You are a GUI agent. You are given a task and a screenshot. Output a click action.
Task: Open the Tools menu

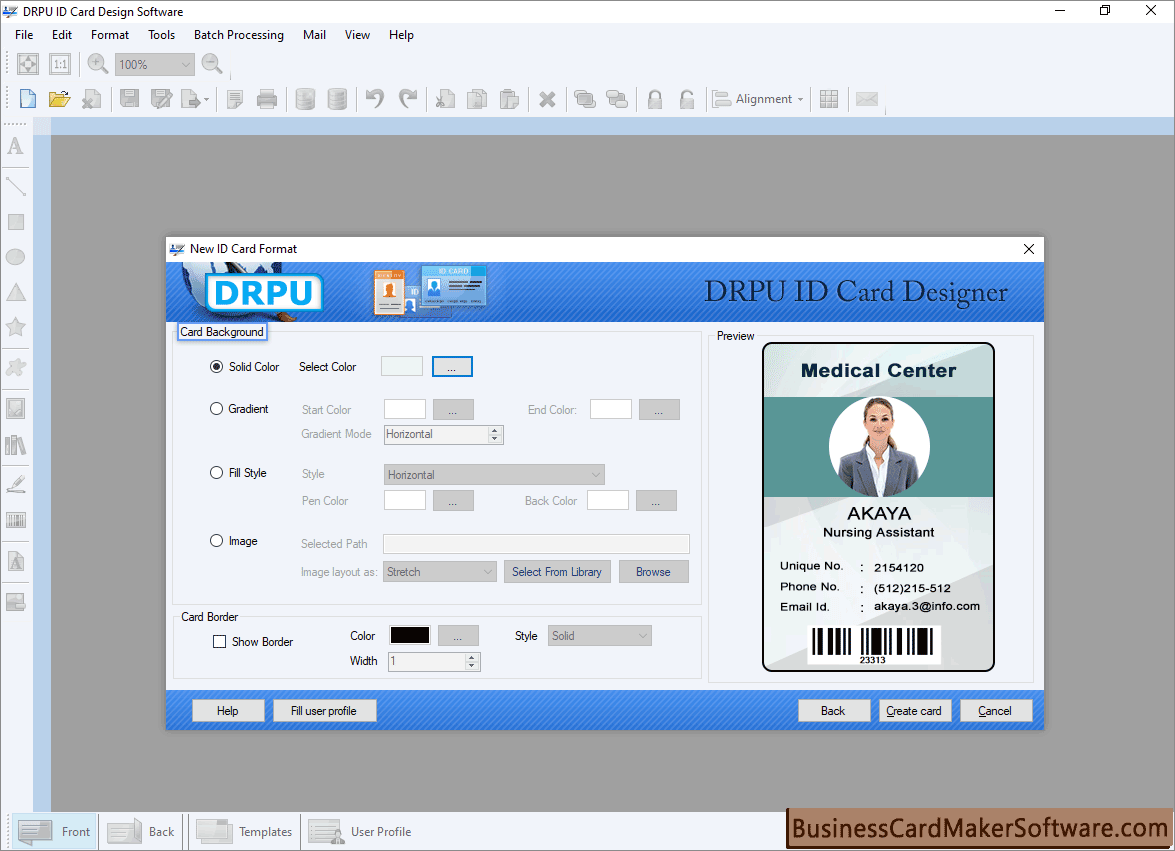(x=161, y=34)
